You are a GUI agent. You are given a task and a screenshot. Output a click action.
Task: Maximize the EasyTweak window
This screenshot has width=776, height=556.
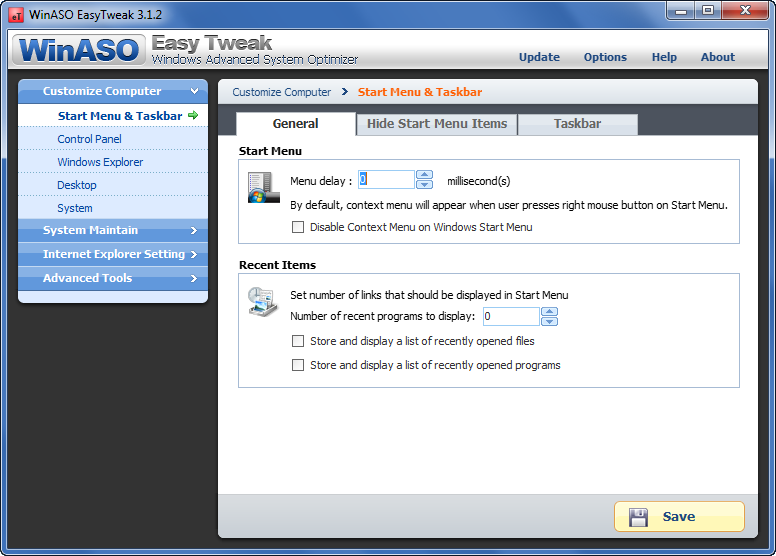tap(708, 10)
